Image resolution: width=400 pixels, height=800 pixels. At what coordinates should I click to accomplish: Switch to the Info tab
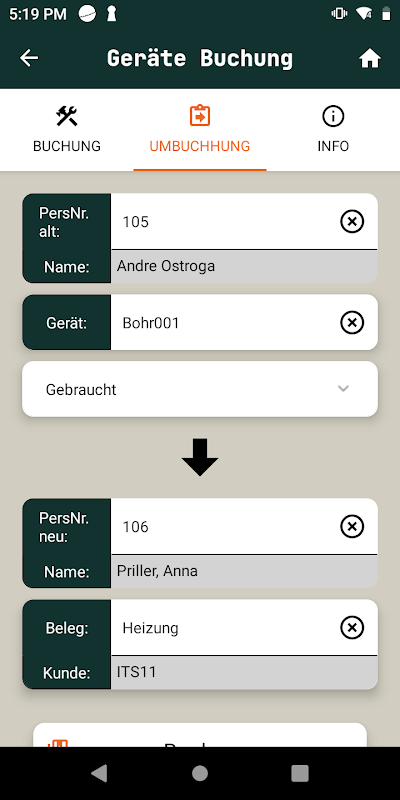pos(333,130)
